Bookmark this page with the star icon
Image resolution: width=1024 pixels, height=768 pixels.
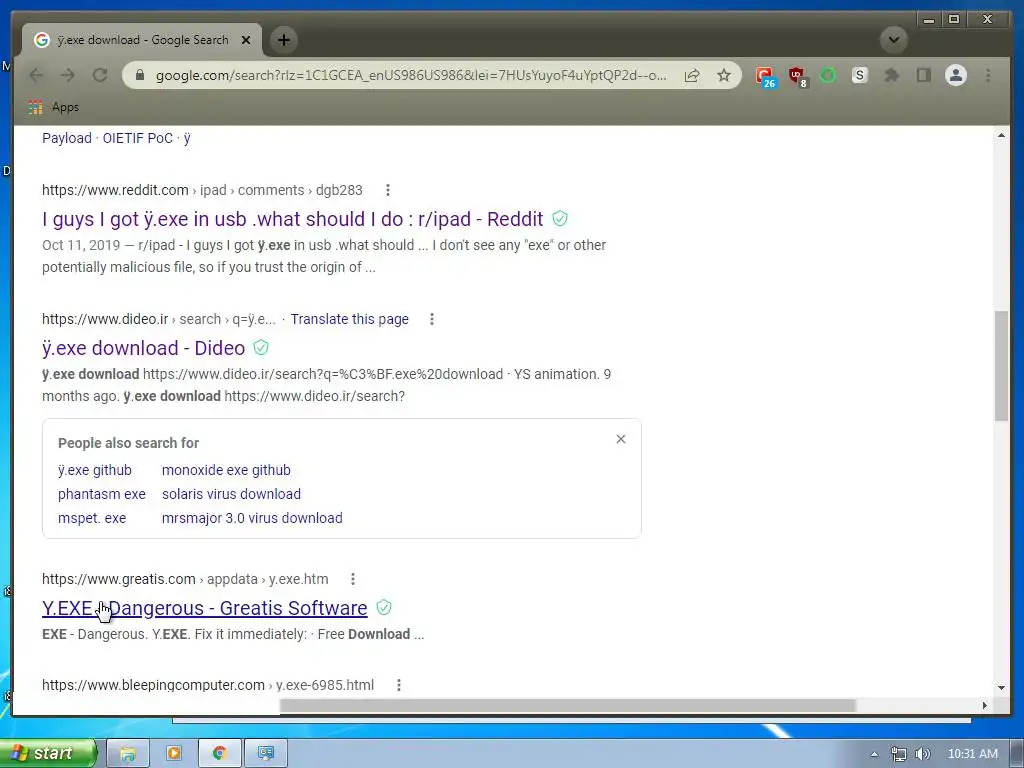tap(724, 76)
